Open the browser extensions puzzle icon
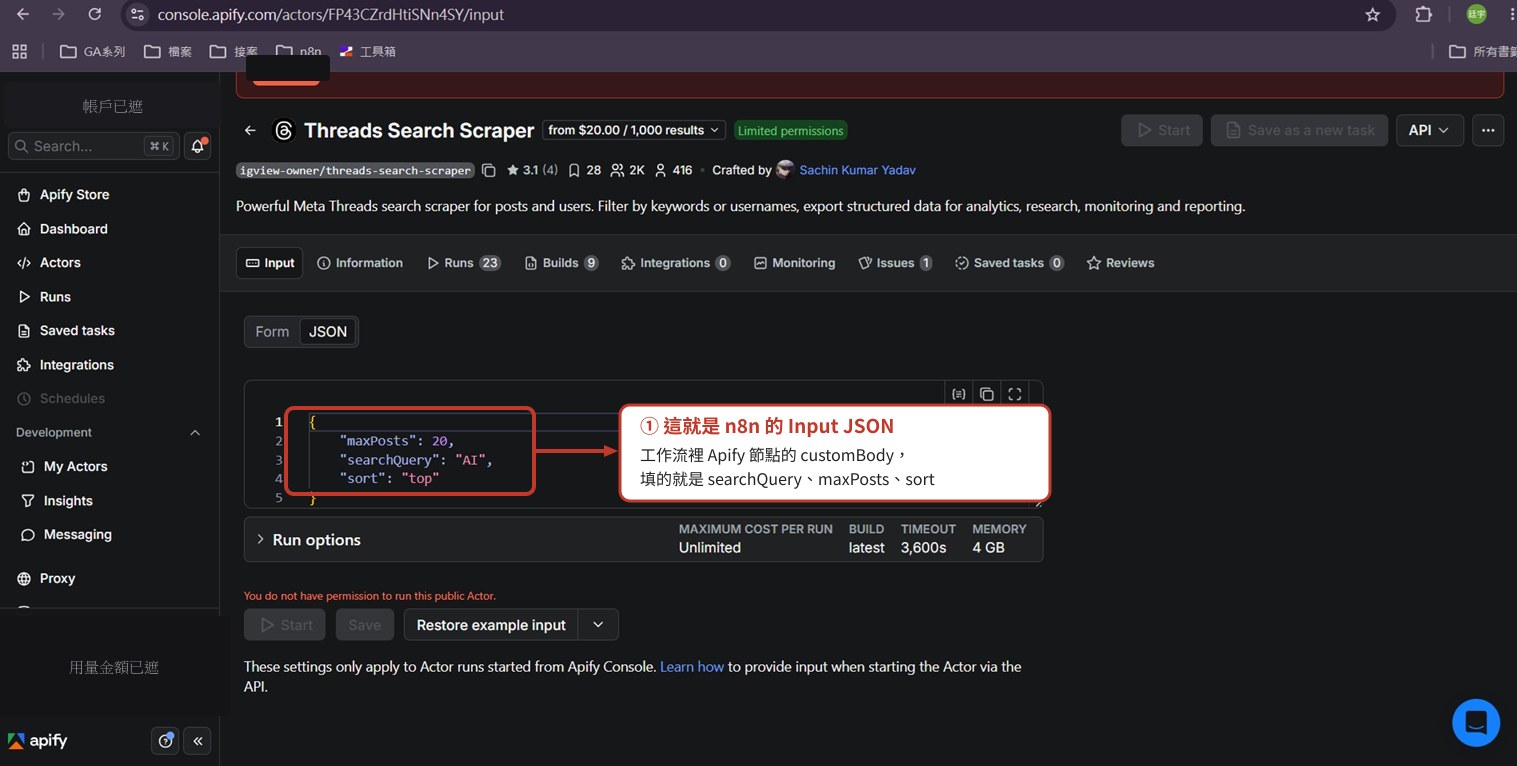This screenshot has height=766, width=1517. click(1424, 15)
